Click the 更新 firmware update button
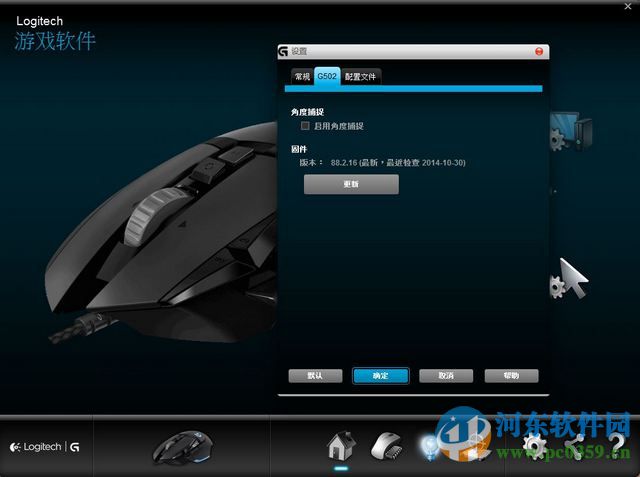The height and width of the screenshot is (477, 640). (x=351, y=184)
